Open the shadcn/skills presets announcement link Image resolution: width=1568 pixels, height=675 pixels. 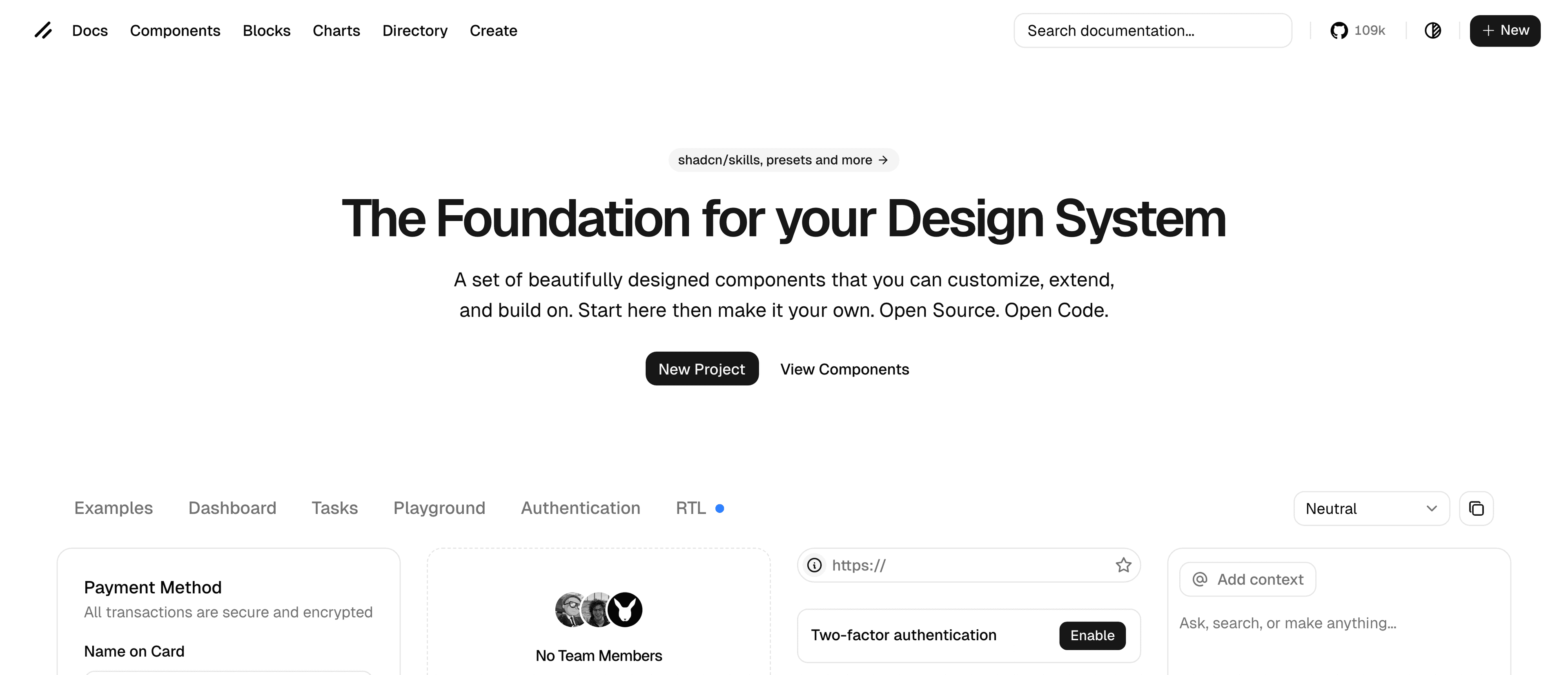[783, 160]
